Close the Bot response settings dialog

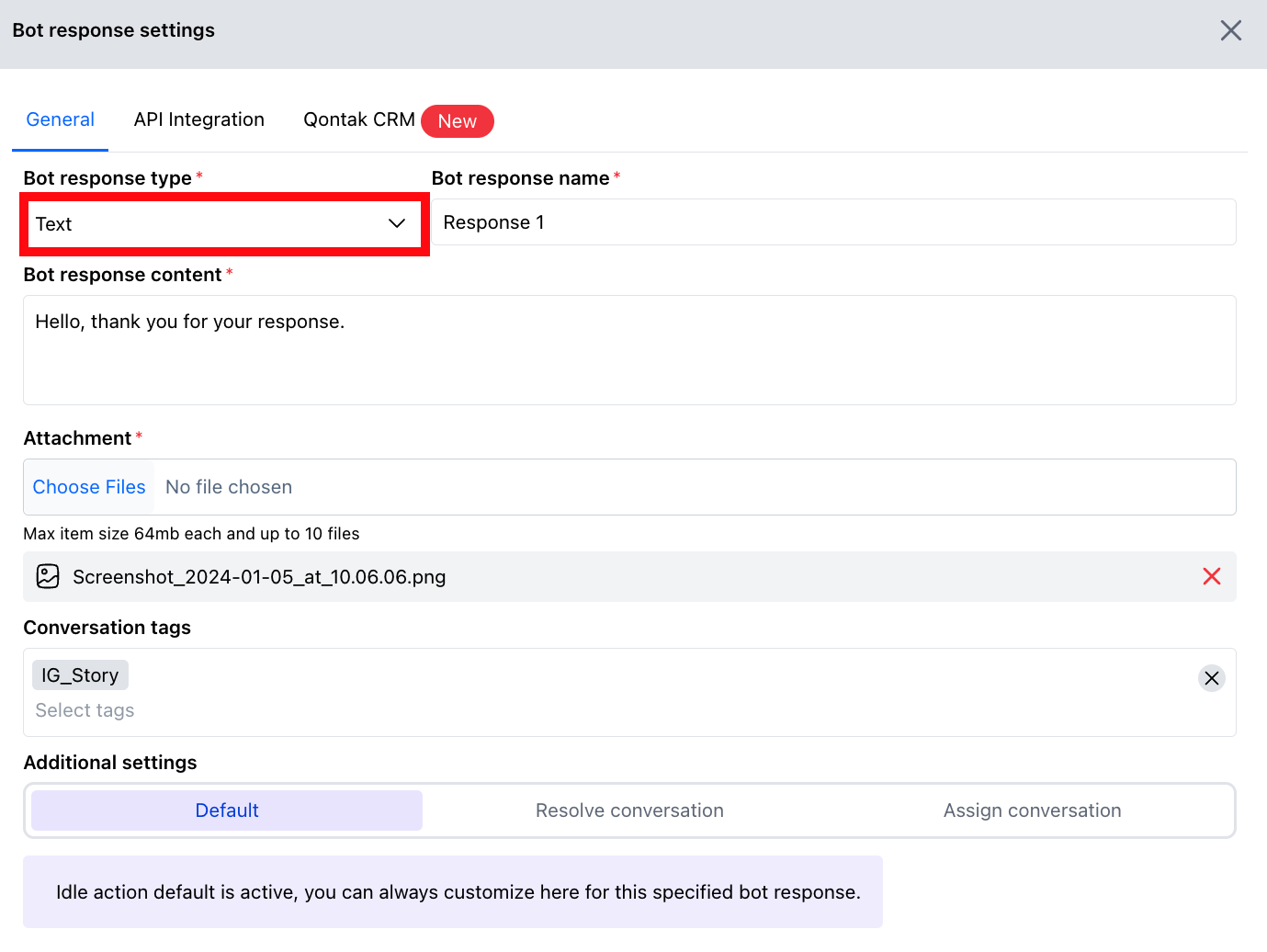[1230, 30]
